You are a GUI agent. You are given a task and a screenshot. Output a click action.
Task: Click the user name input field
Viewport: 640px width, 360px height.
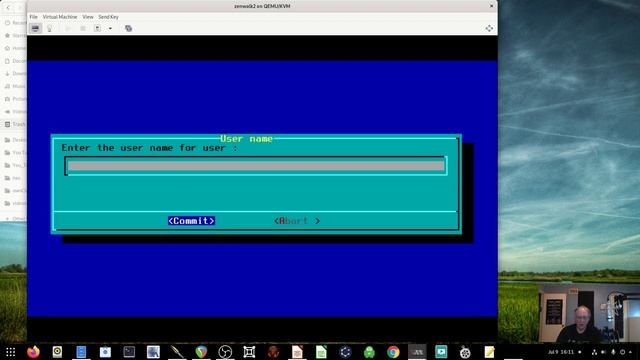(256, 165)
